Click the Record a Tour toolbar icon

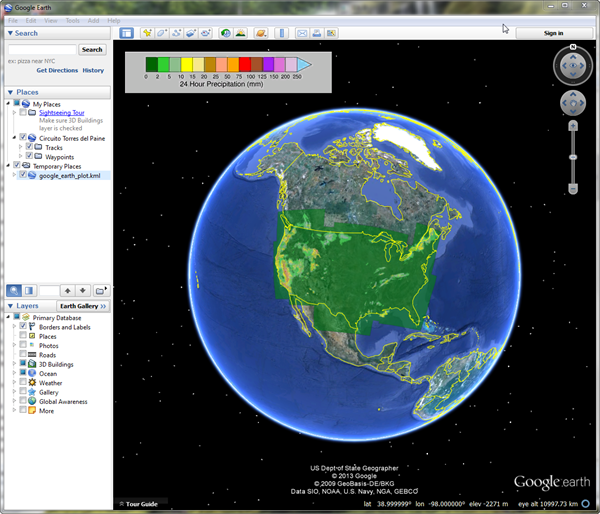click(x=205, y=33)
